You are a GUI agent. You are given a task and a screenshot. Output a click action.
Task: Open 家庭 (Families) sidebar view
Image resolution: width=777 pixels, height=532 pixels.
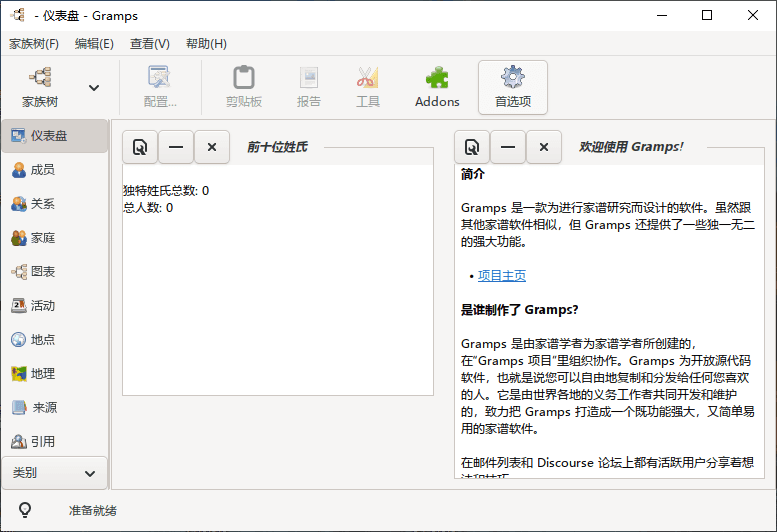click(x=42, y=238)
